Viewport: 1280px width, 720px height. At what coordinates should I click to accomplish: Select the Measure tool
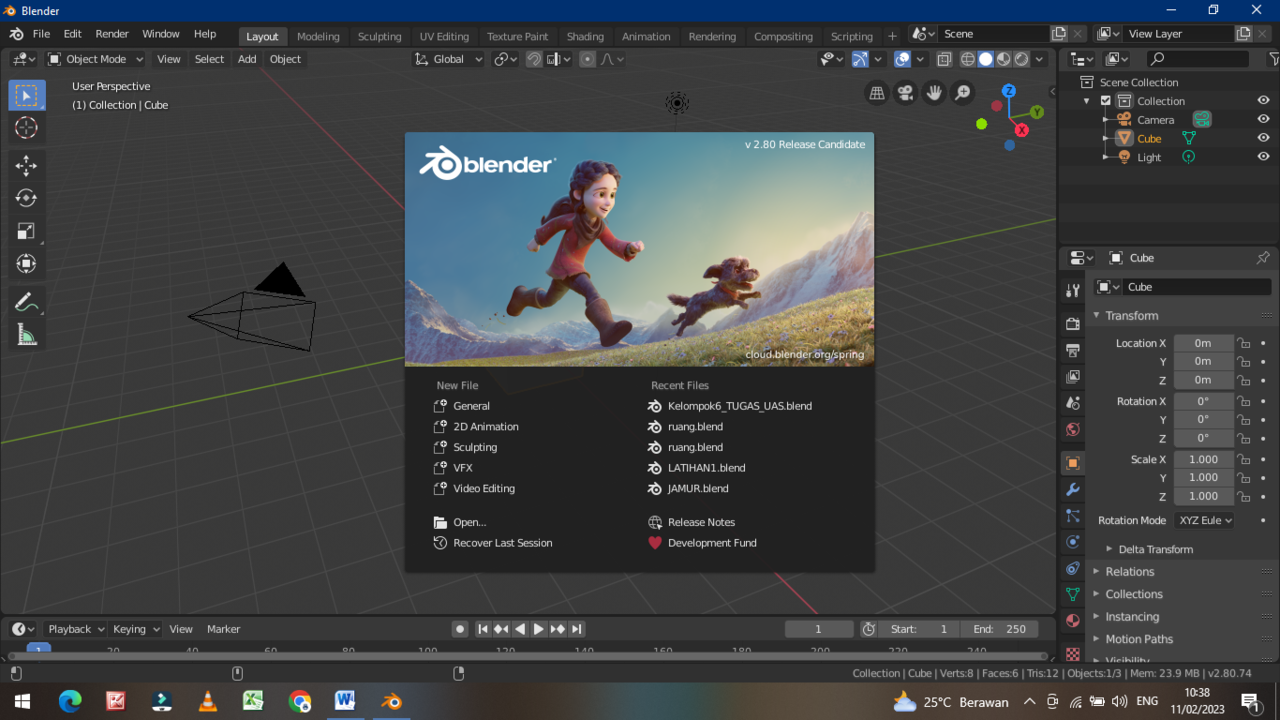[x=27, y=335]
